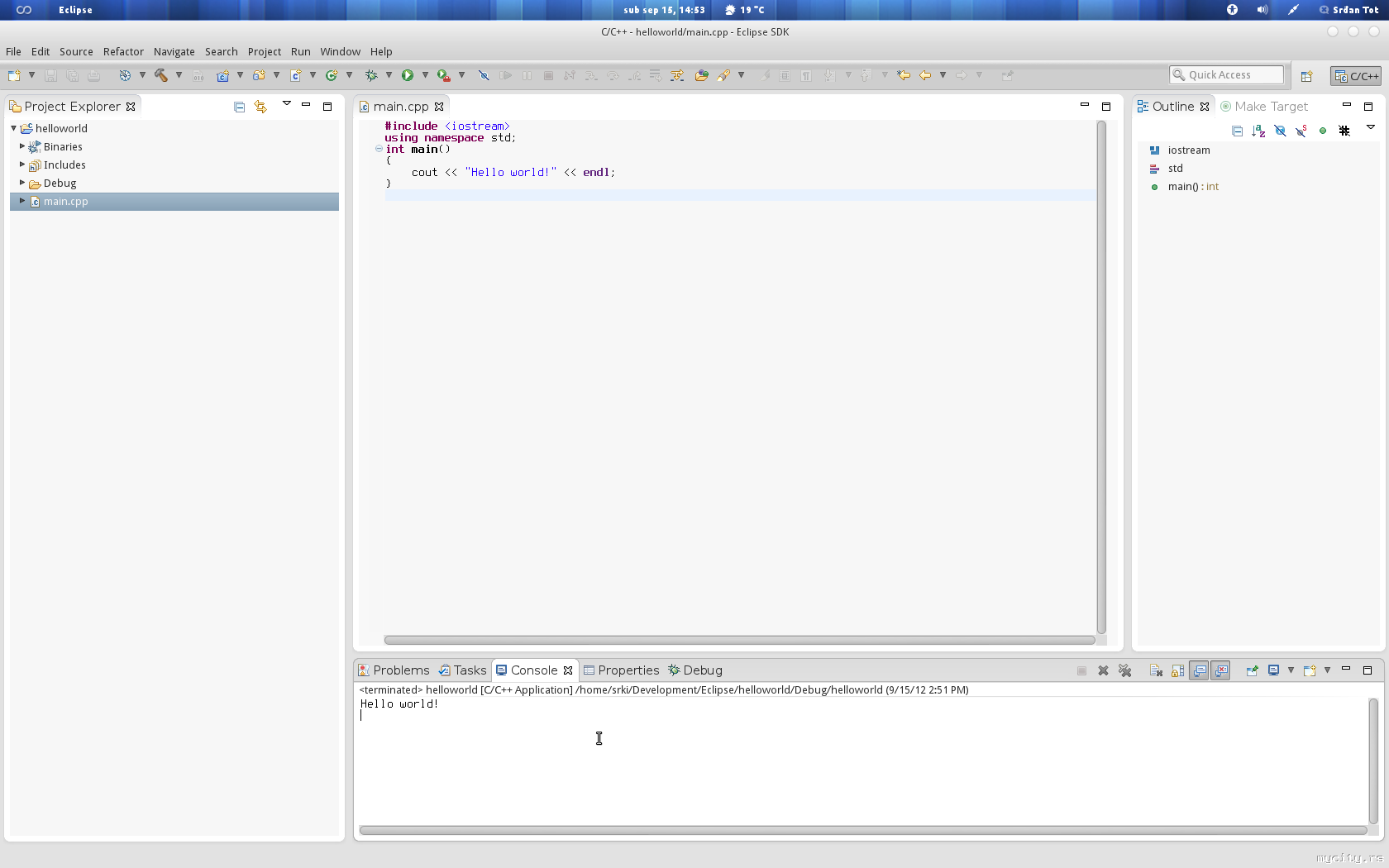
Task: Click the Debug bug icon in toolbar
Action: click(x=371, y=75)
